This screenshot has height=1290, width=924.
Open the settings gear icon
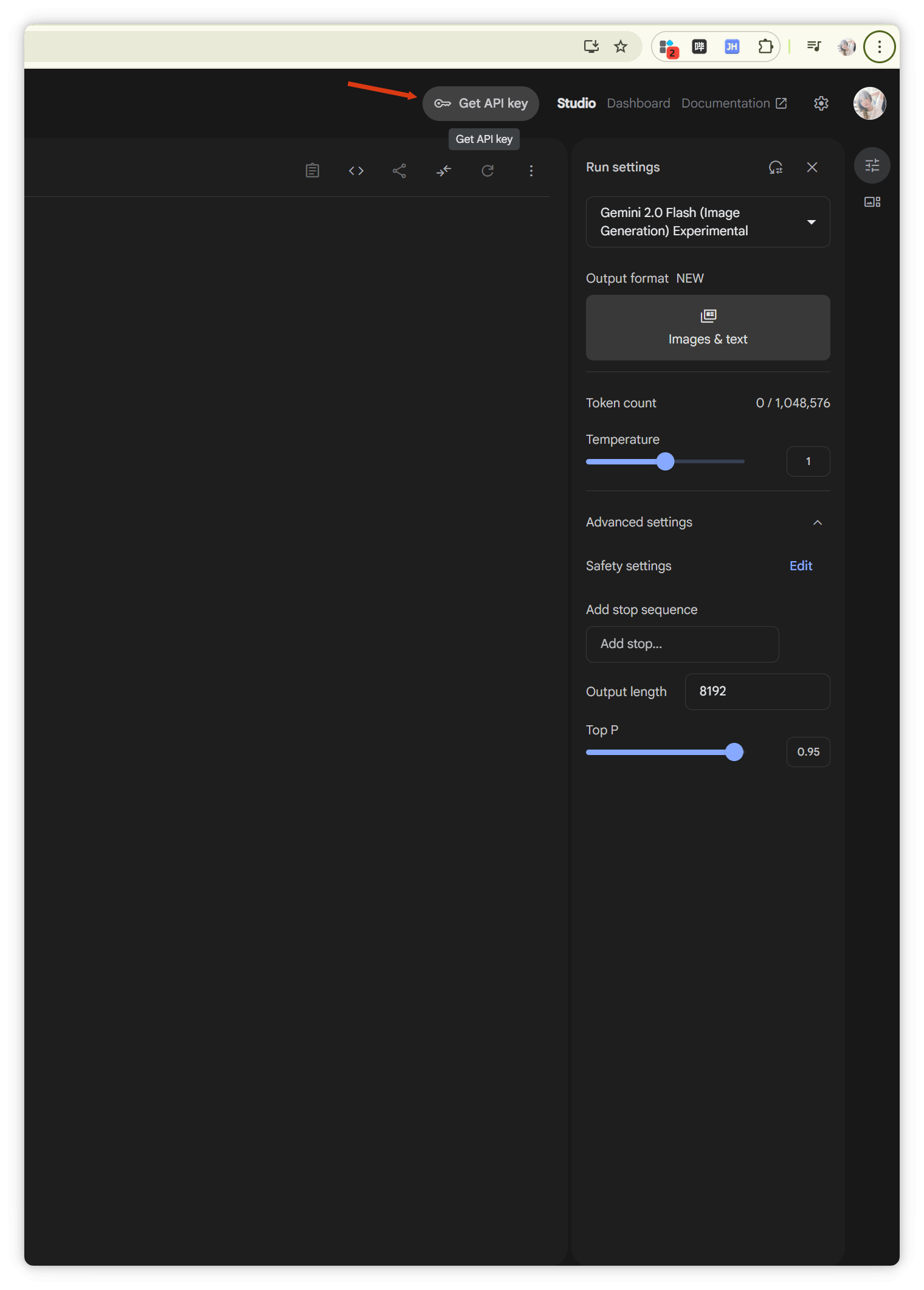click(x=821, y=103)
